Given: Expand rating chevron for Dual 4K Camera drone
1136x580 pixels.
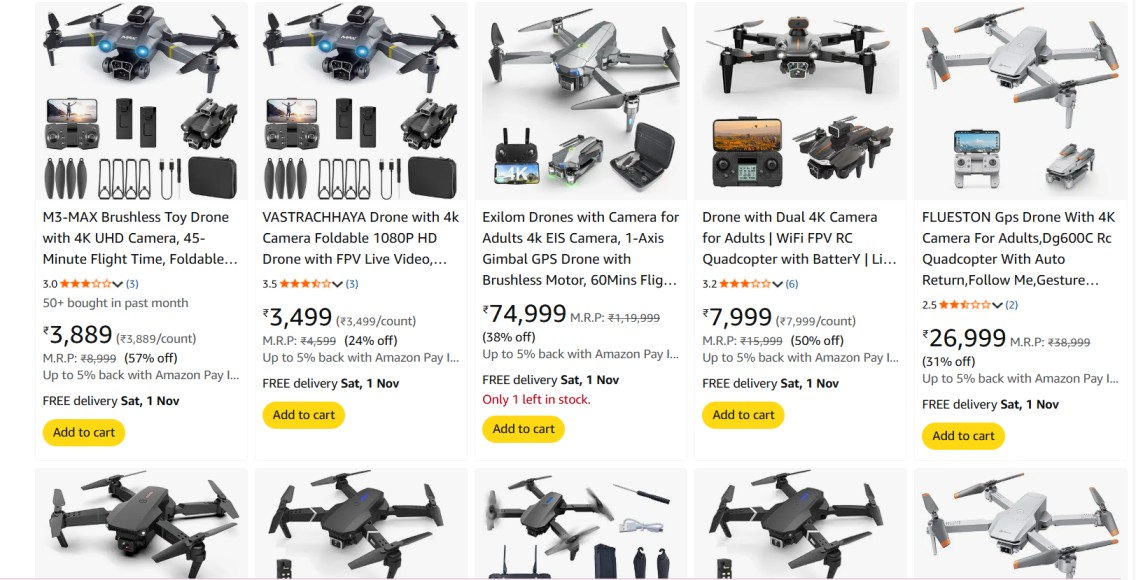Looking at the screenshot, I should click(778, 285).
